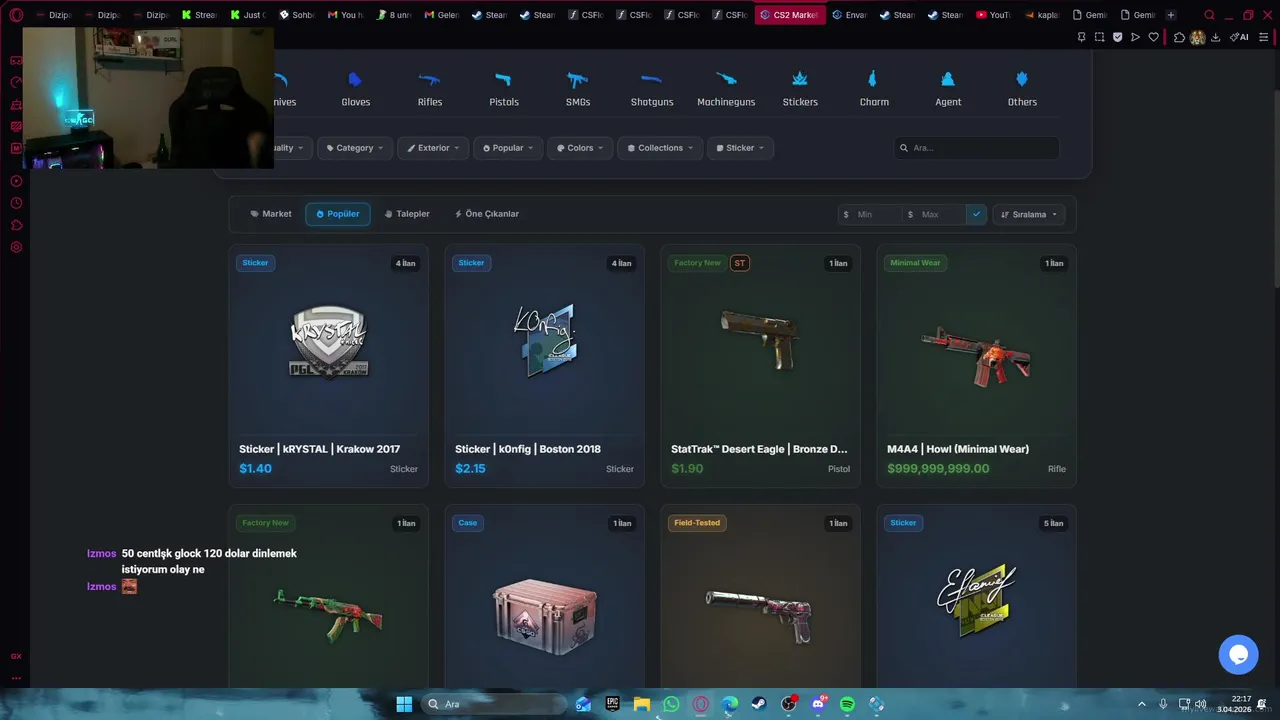Viewport: 1280px width, 720px height.
Task: Open WhatsApp from the taskbar
Action: [x=671, y=704]
